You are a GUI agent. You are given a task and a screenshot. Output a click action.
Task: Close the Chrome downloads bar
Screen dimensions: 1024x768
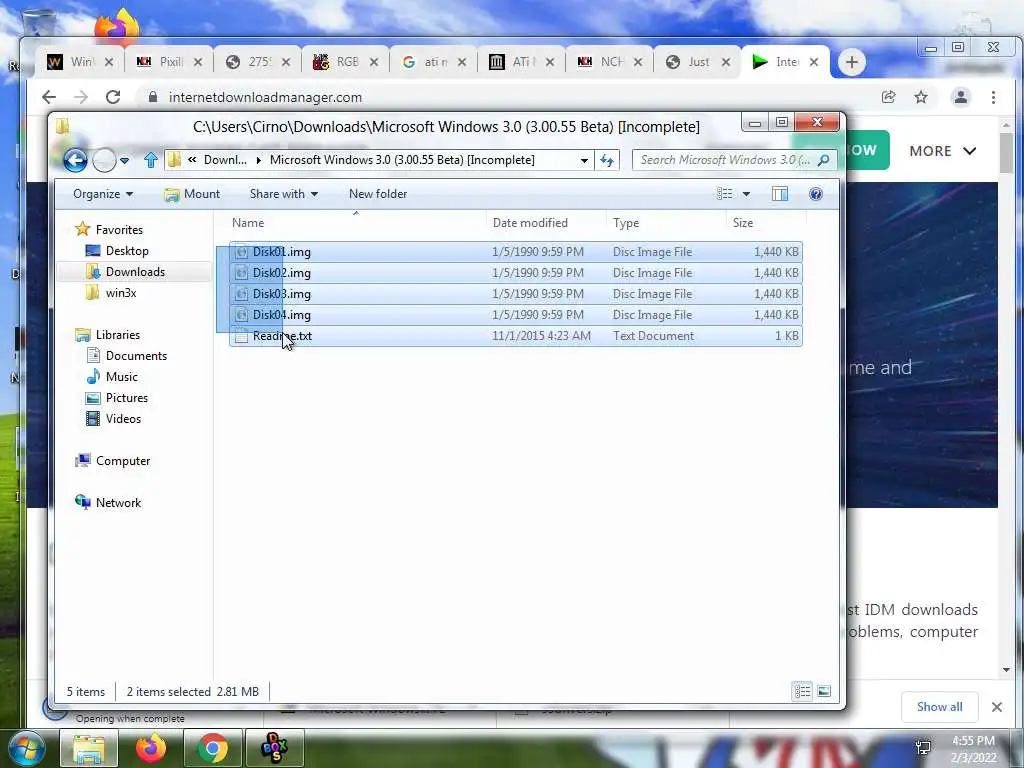[x=997, y=707]
